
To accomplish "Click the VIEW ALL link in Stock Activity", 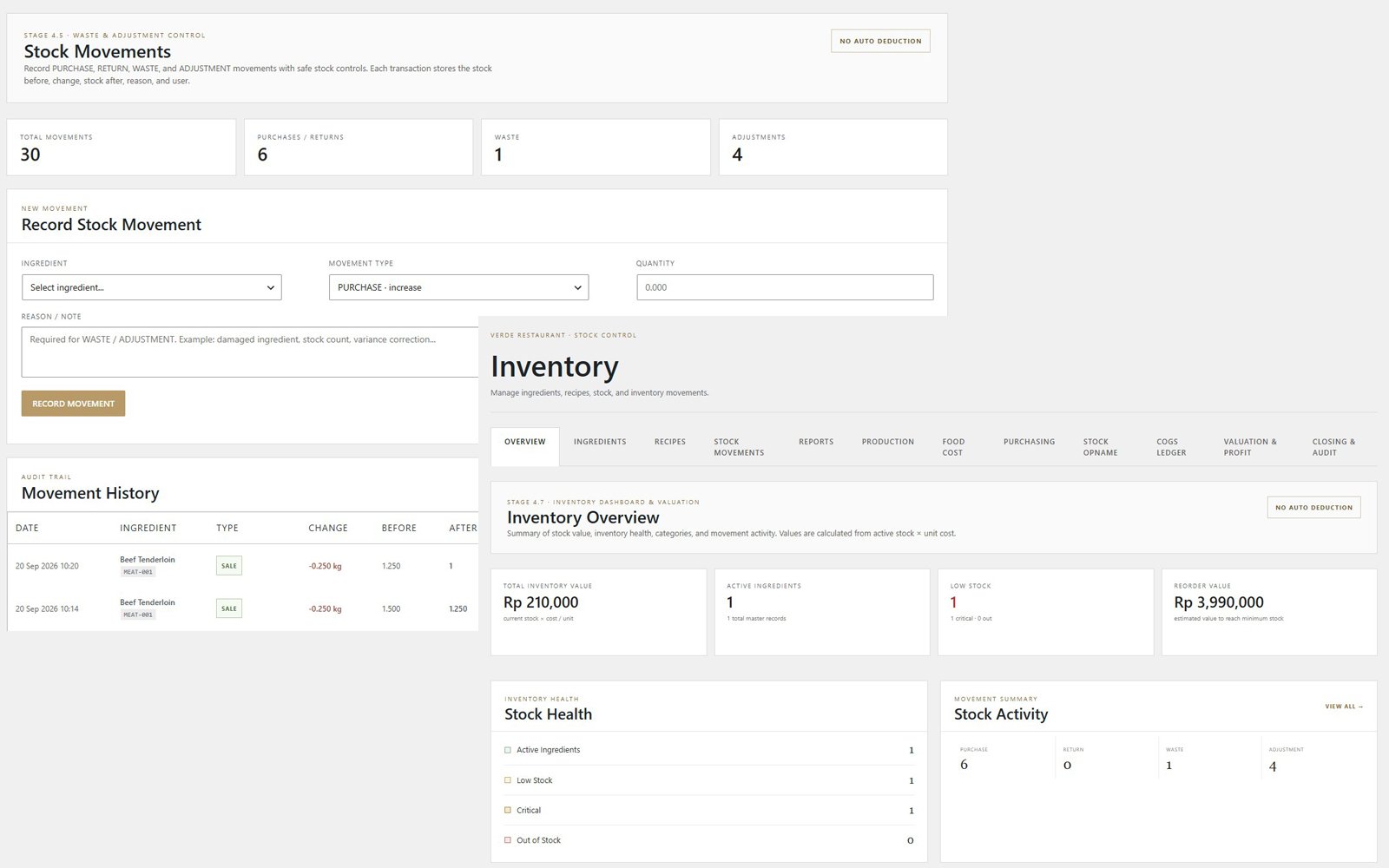I will (x=1344, y=707).
